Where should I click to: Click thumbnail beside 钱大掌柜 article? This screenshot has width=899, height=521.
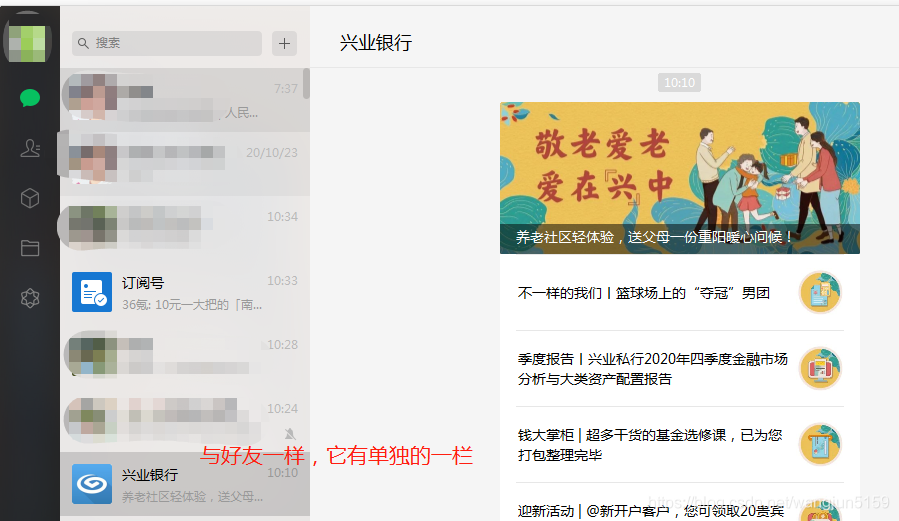[x=820, y=444]
